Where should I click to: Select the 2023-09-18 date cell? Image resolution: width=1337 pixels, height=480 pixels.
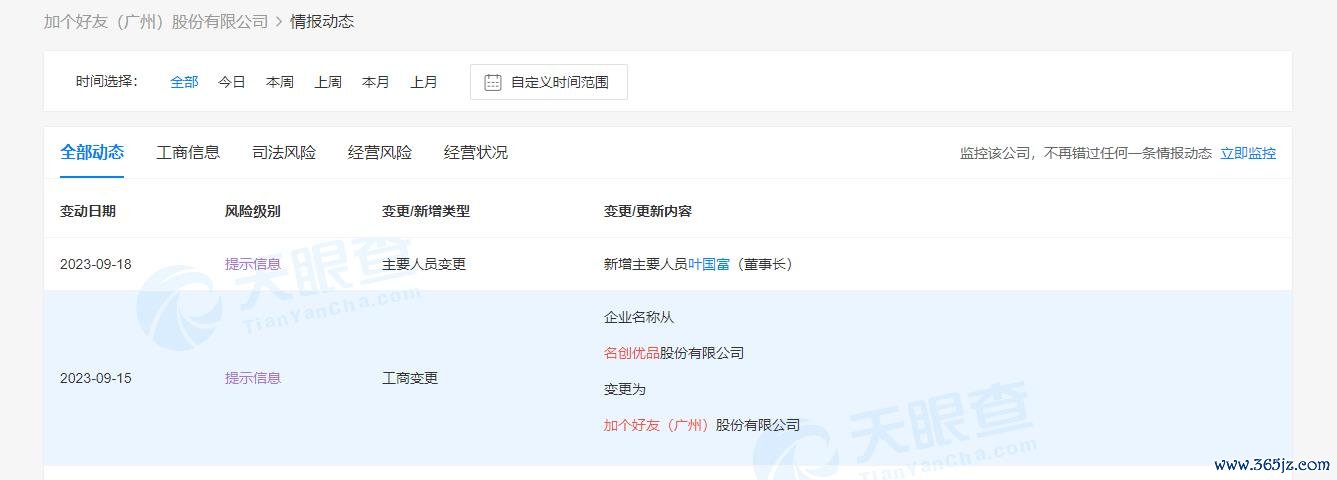pyautogui.click(x=96, y=264)
